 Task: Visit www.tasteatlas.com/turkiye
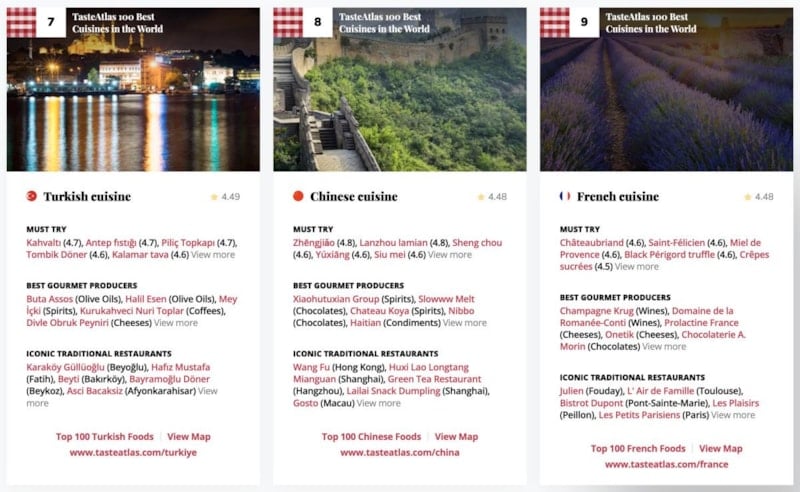point(133,452)
